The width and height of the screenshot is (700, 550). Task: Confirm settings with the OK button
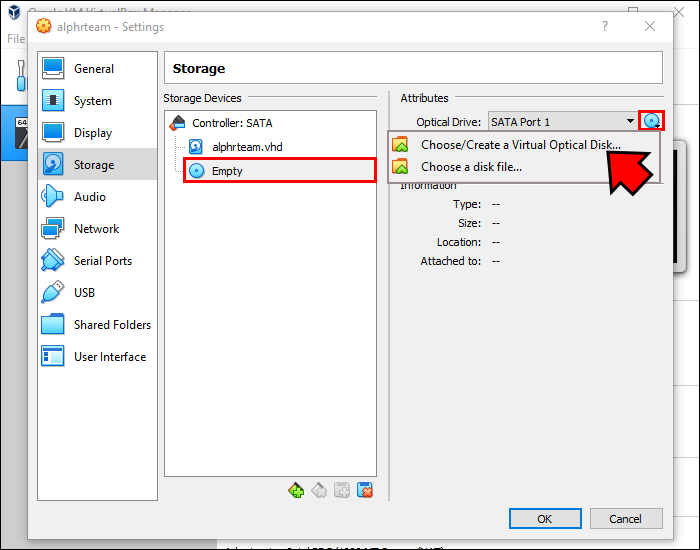pyautogui.click(x=545, y=519)
